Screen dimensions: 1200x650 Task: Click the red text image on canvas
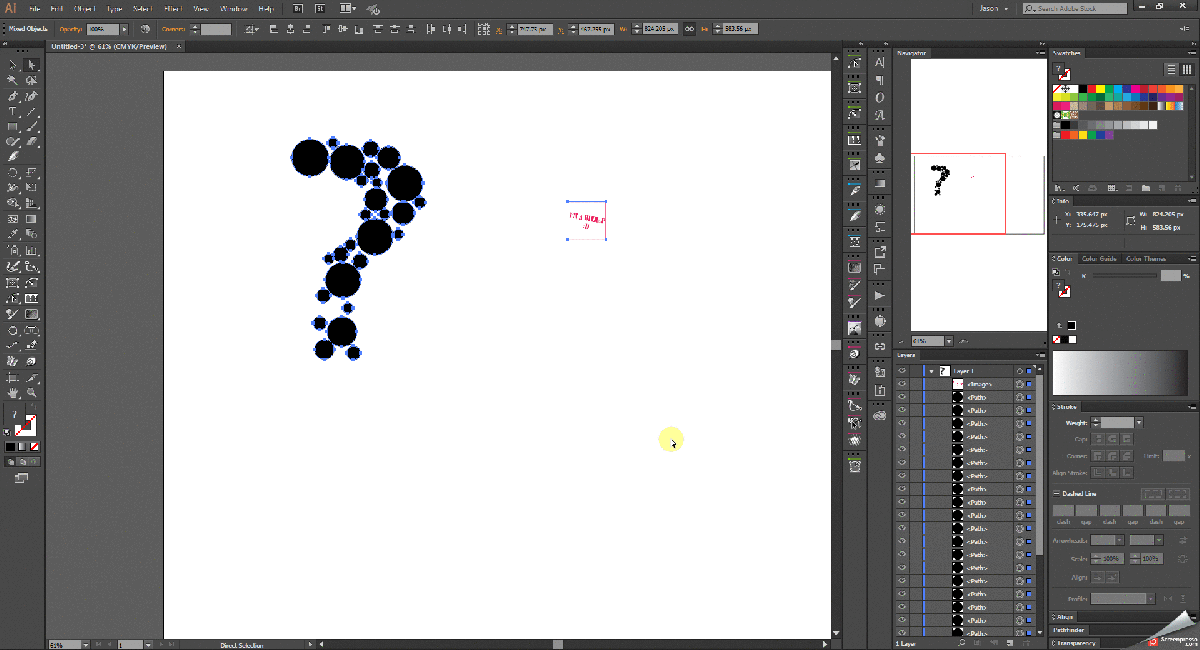coord(587,221)
